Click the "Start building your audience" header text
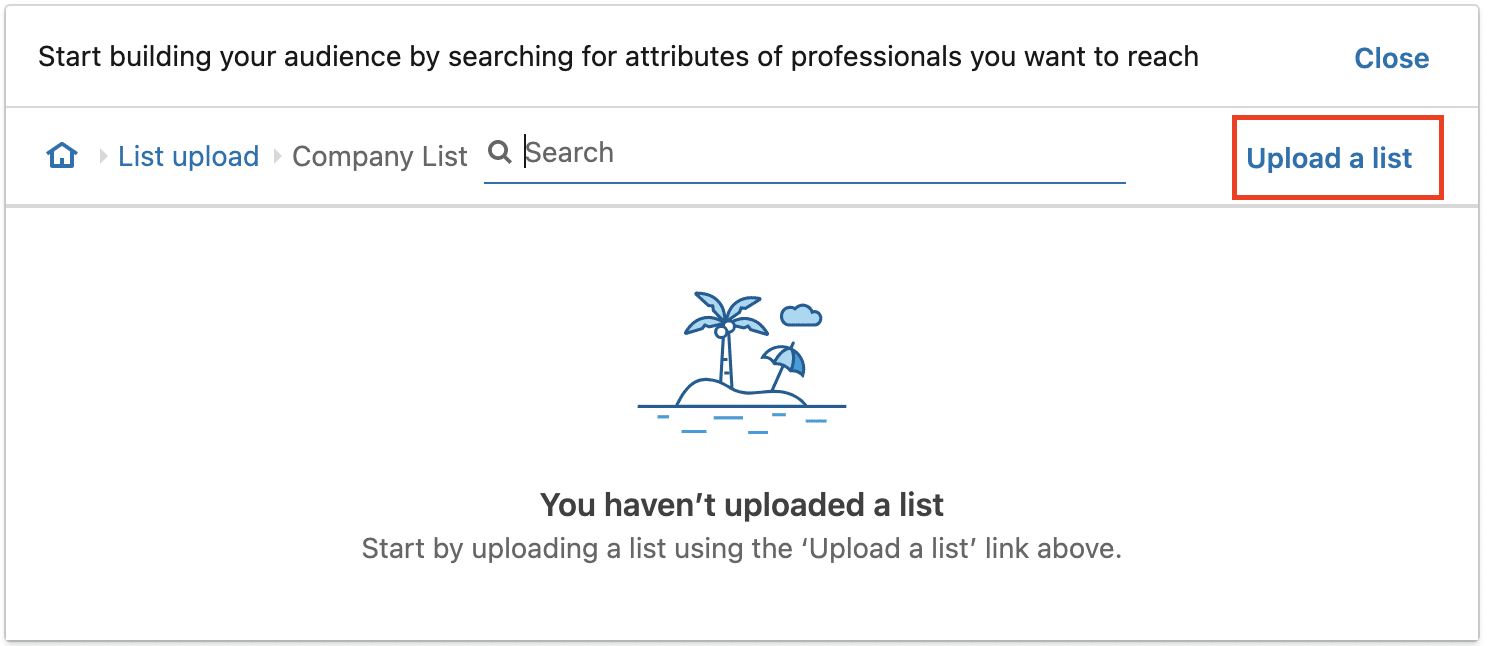Image resolution: width=1490 pixels, height=646 pixels. pos(618,57)
